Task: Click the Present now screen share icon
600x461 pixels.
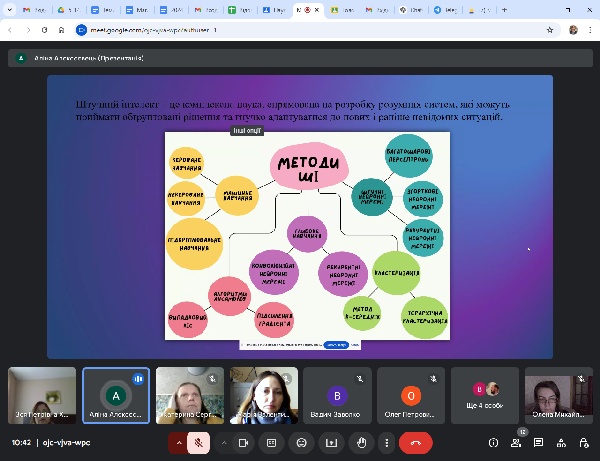Action: 331,442
